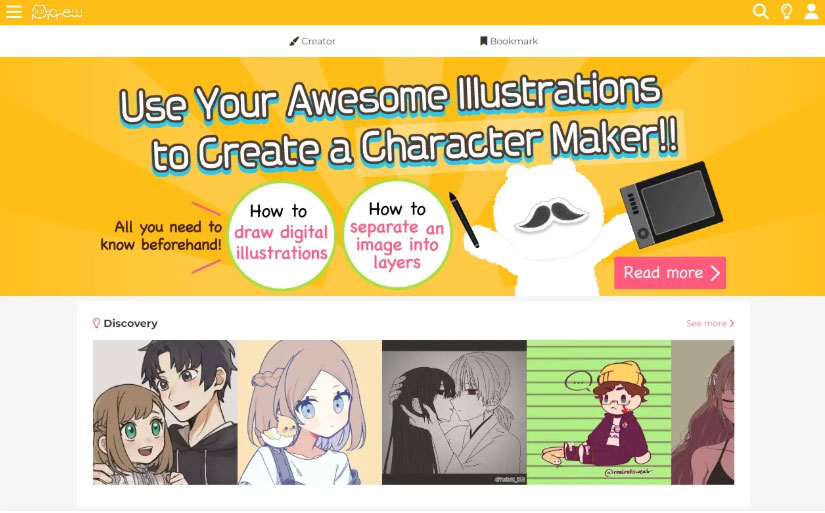Switch to the Creator tab
The width and height of the screenshot is (825, 513).
312,41
